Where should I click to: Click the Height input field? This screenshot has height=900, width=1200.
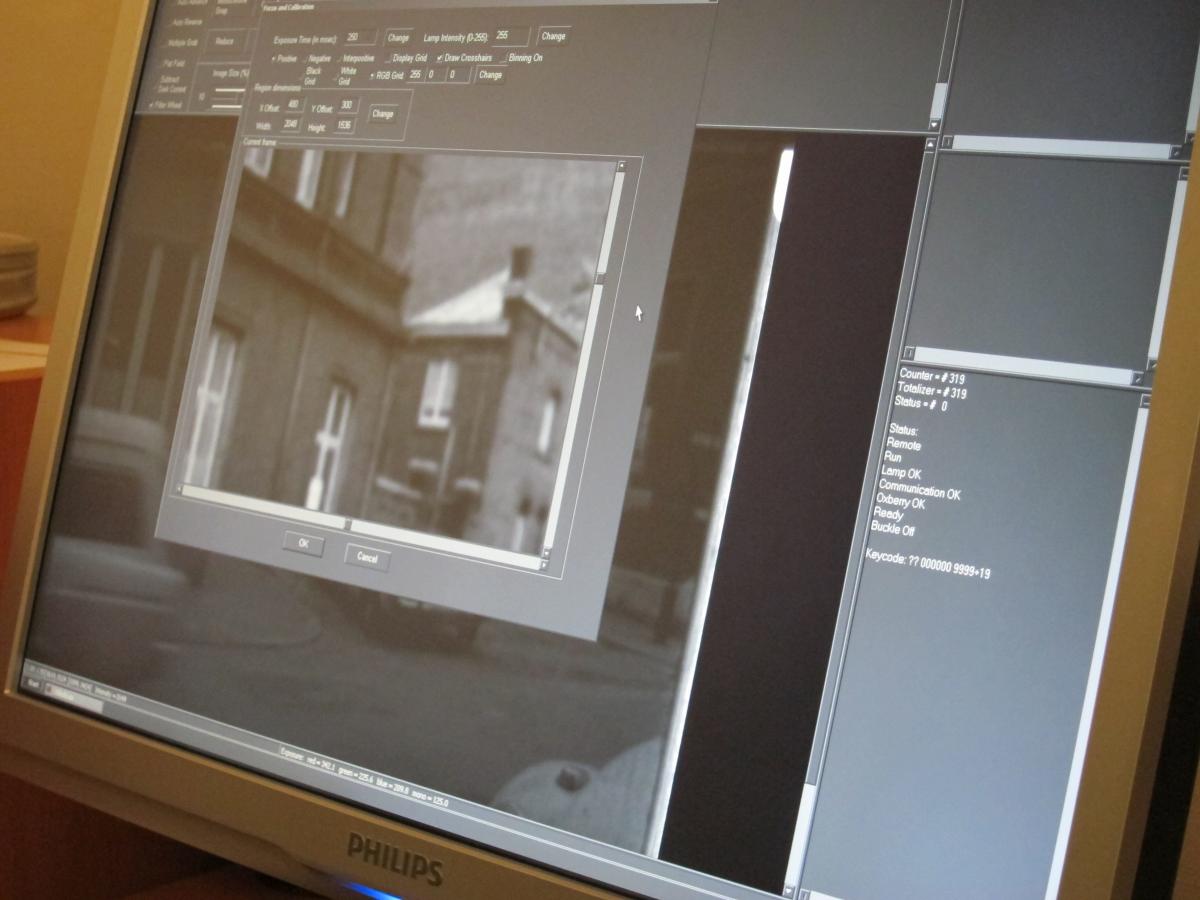(344, 126)
